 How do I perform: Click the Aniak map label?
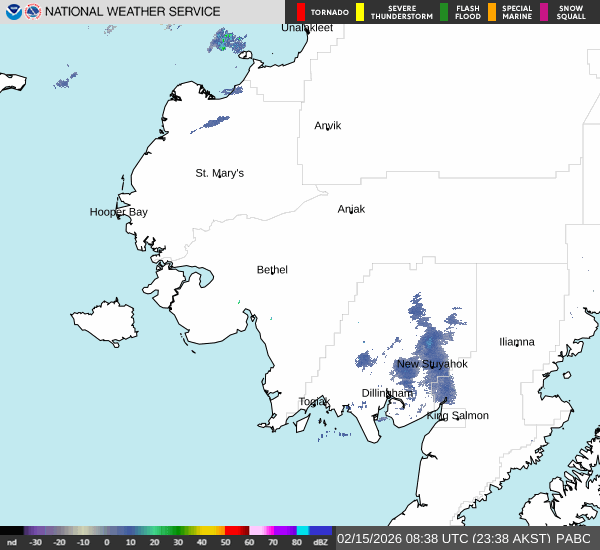pos(351,209)
